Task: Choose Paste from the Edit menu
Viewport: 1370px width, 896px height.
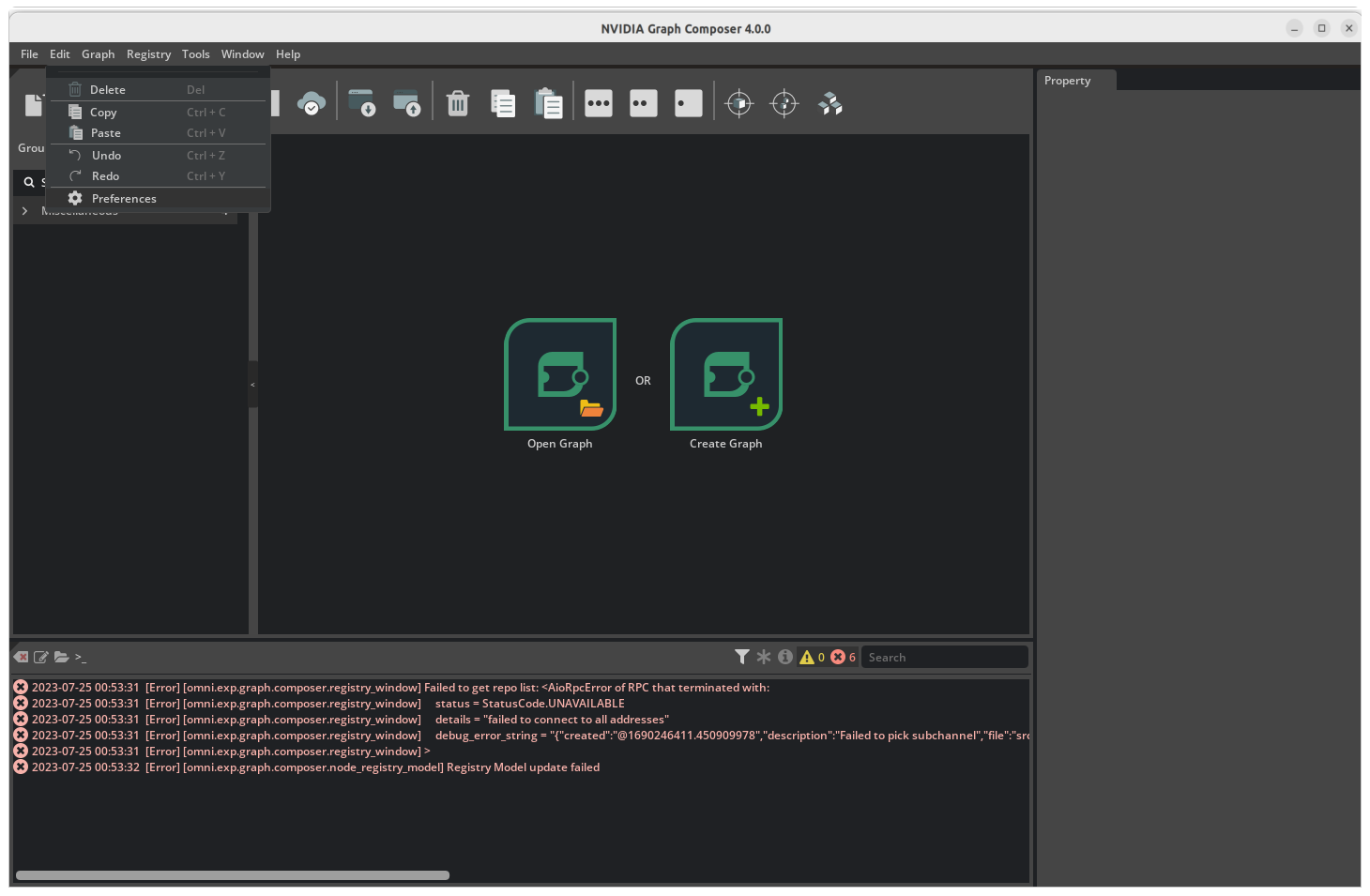Action: tap(158, 133)
